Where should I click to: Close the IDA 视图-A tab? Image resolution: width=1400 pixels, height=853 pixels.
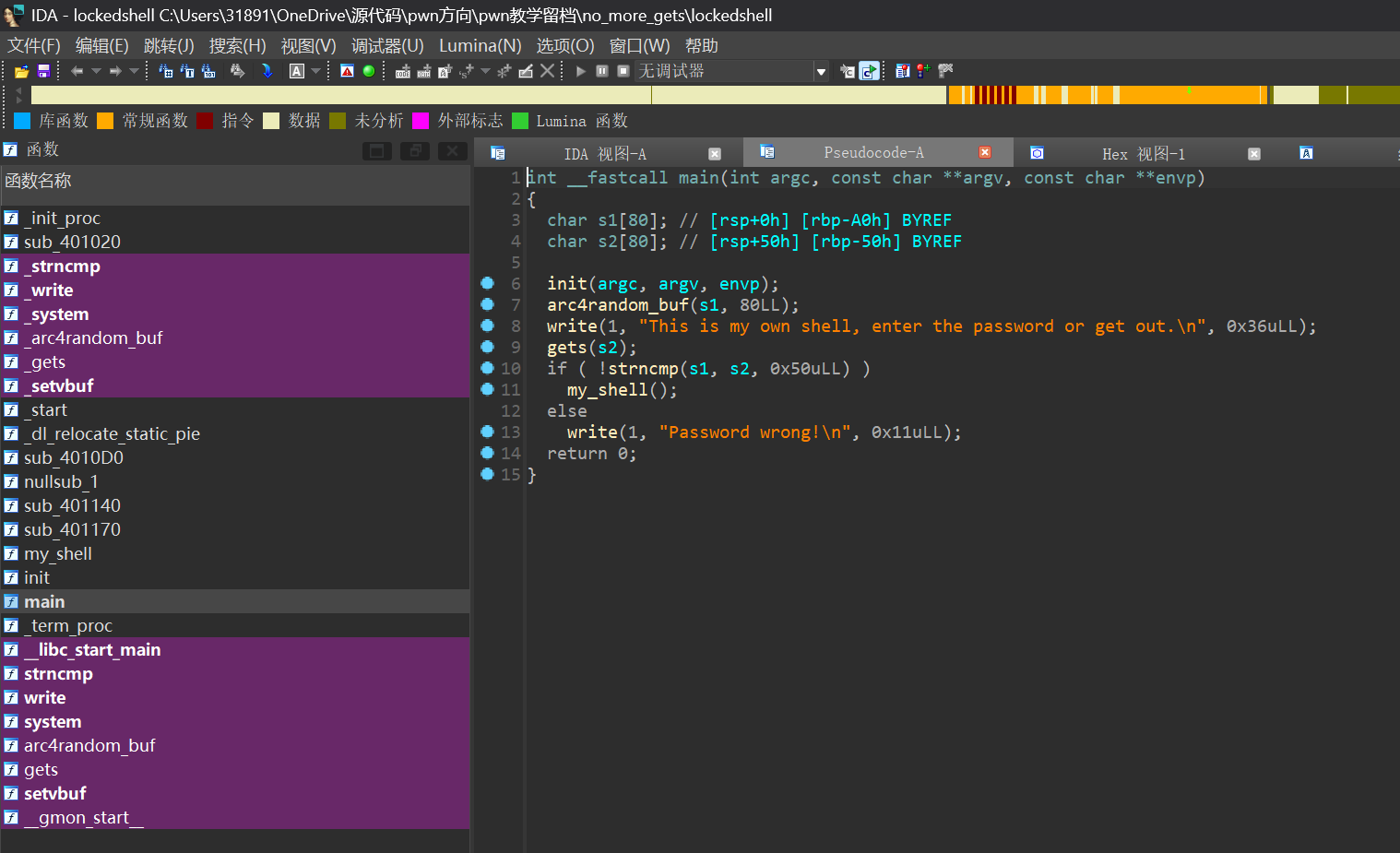(x=715, y=154)
